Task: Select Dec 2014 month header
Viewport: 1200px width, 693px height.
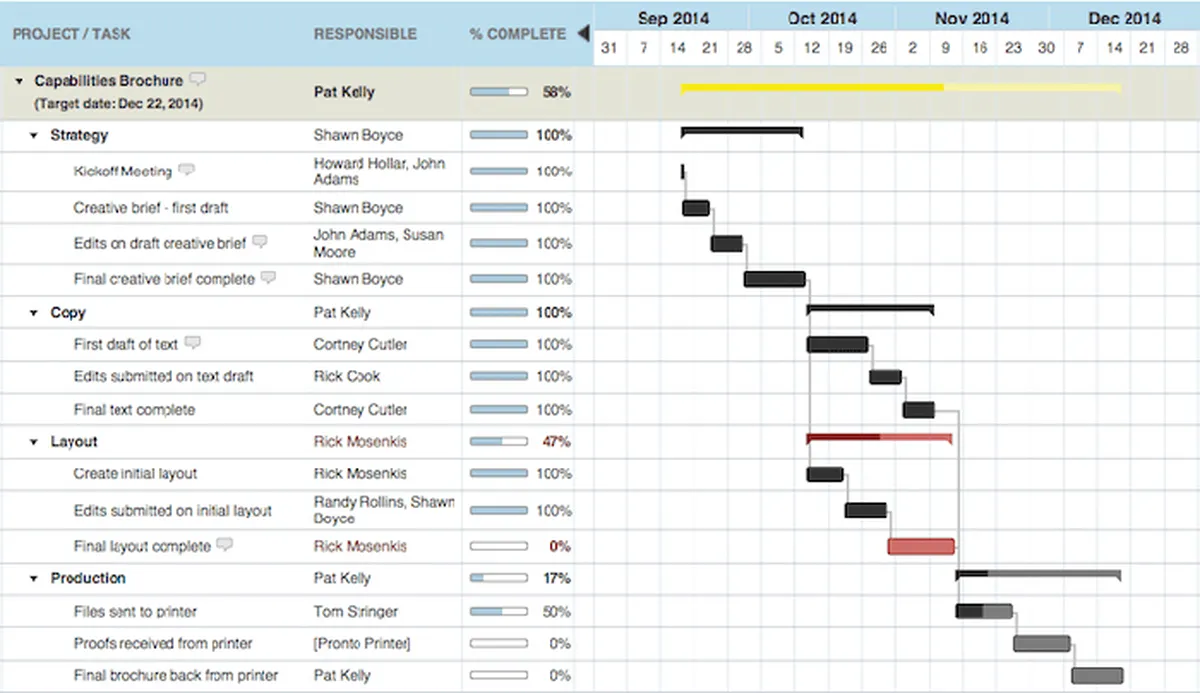Action: pos(1125,18)
